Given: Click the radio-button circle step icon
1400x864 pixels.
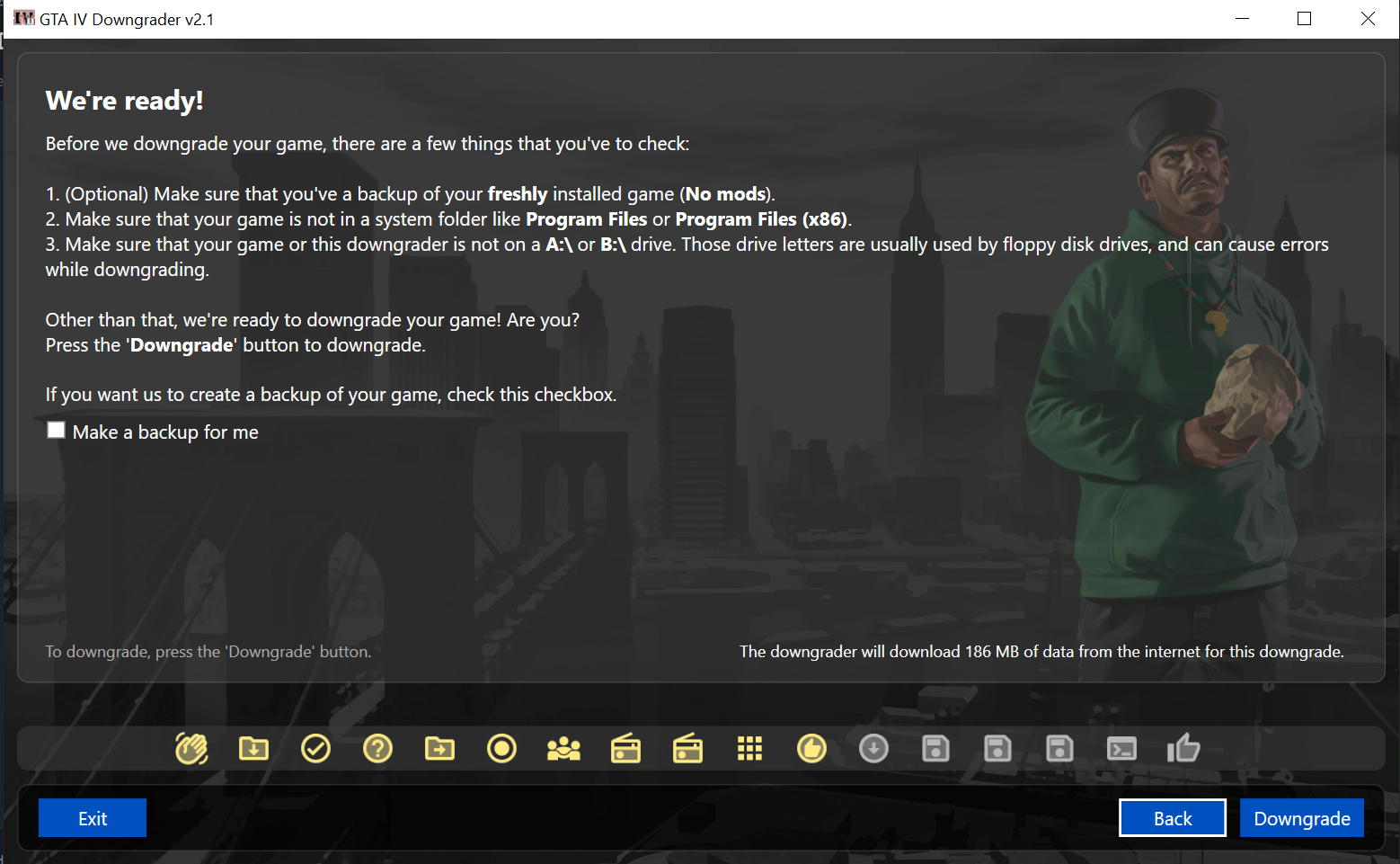Looking at the screenshot, I should [501, 748].
